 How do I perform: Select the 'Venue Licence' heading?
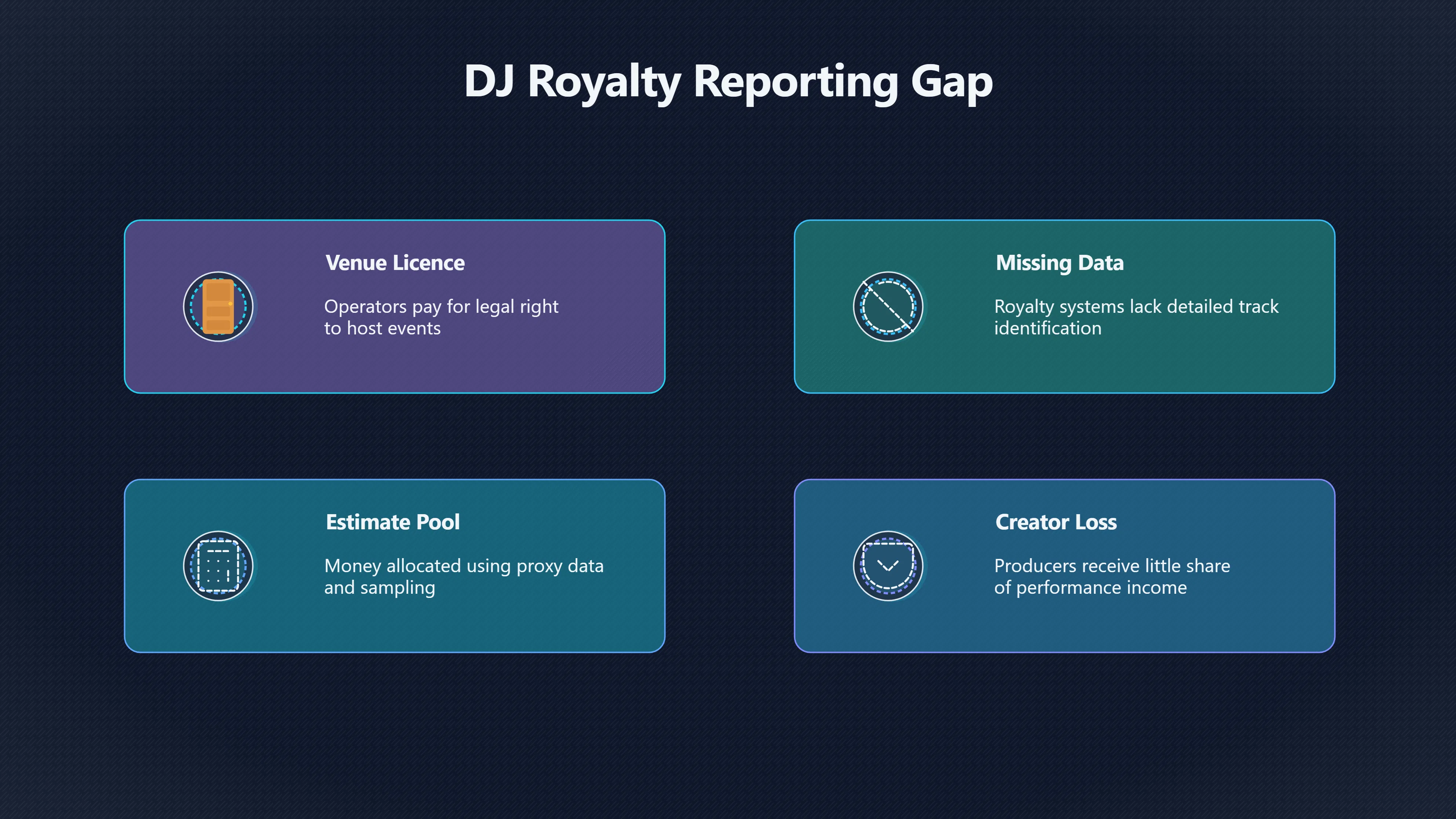click(x=395, y=263)
